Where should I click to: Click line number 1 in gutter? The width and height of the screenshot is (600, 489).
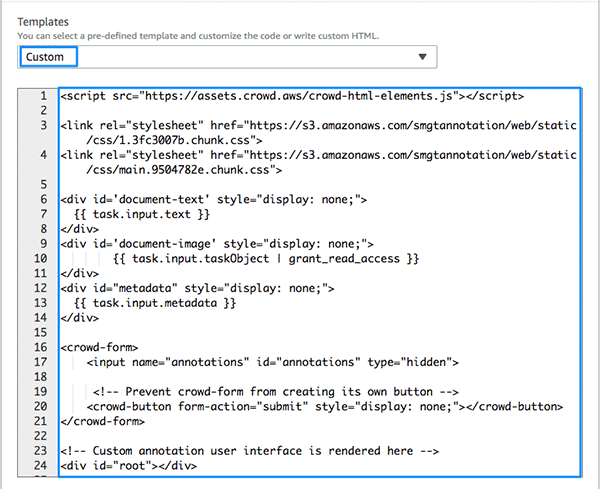(x=44, y=96)
